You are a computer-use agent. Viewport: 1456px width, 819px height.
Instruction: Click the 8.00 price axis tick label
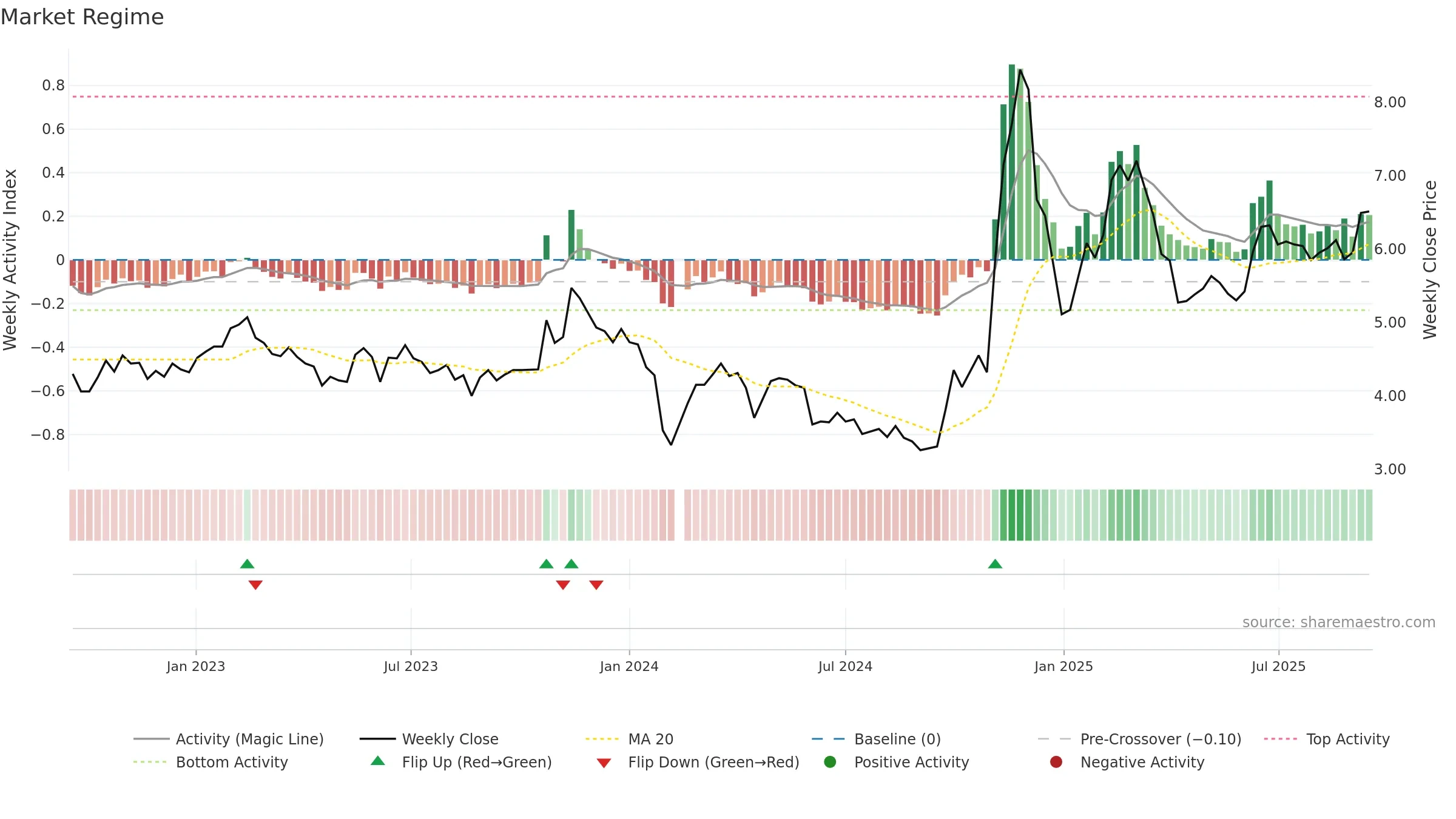tap(1390, 103)
